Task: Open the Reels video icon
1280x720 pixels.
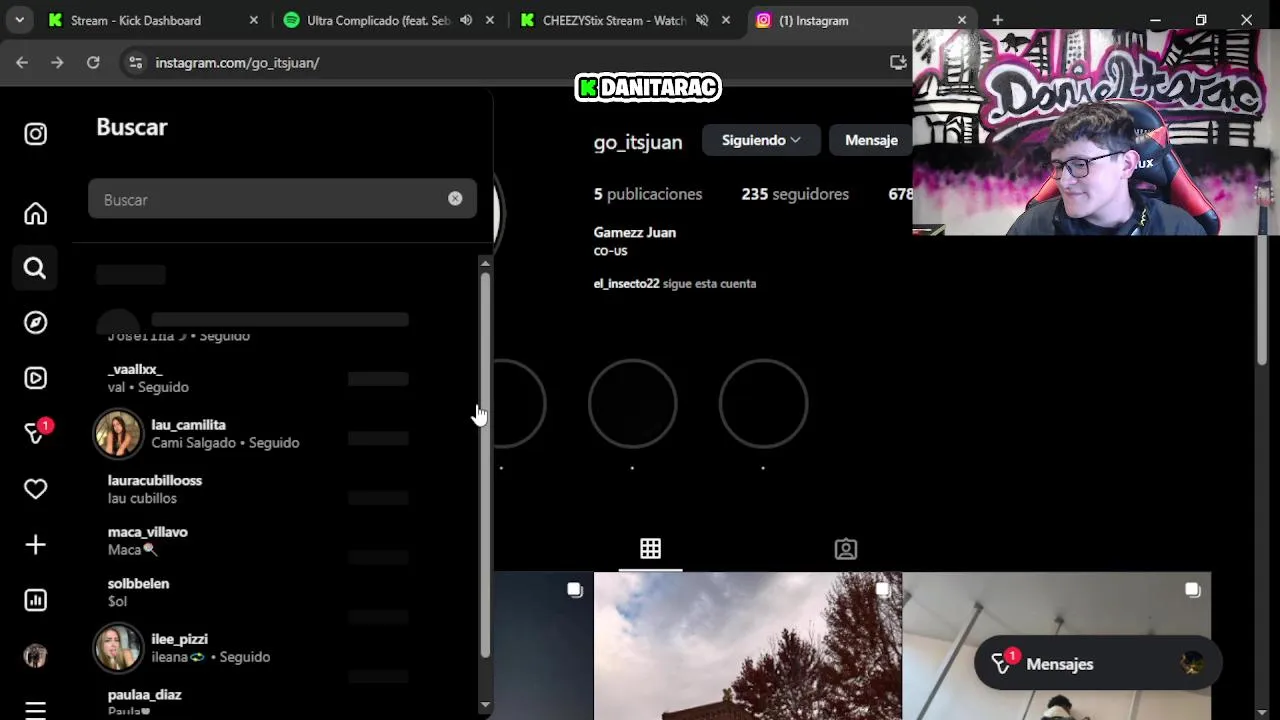Action: pos(35,378)
